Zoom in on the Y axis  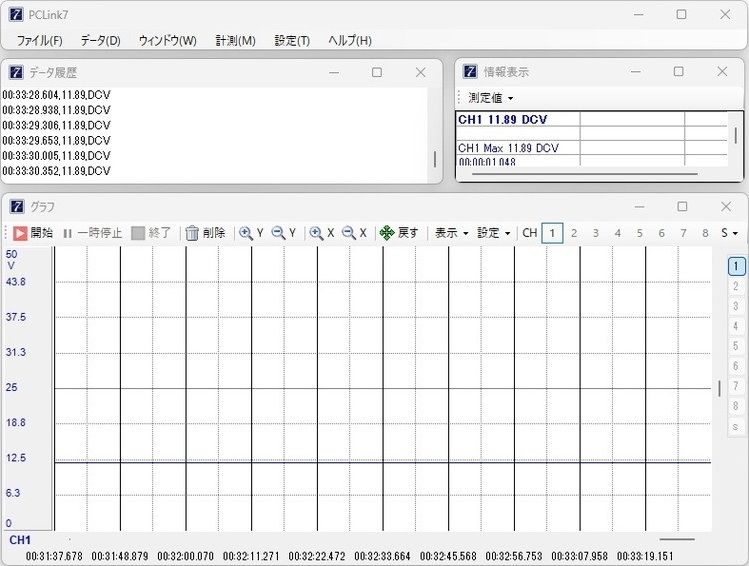pos(250,233)
